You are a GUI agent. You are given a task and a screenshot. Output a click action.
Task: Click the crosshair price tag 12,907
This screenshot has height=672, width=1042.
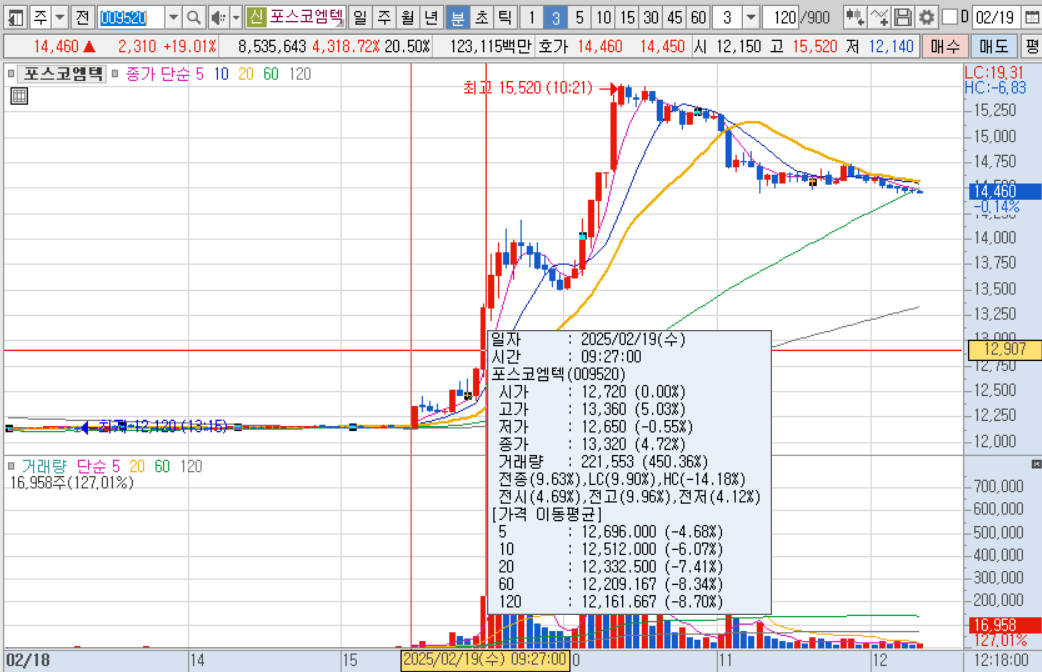click(1005, 349)
